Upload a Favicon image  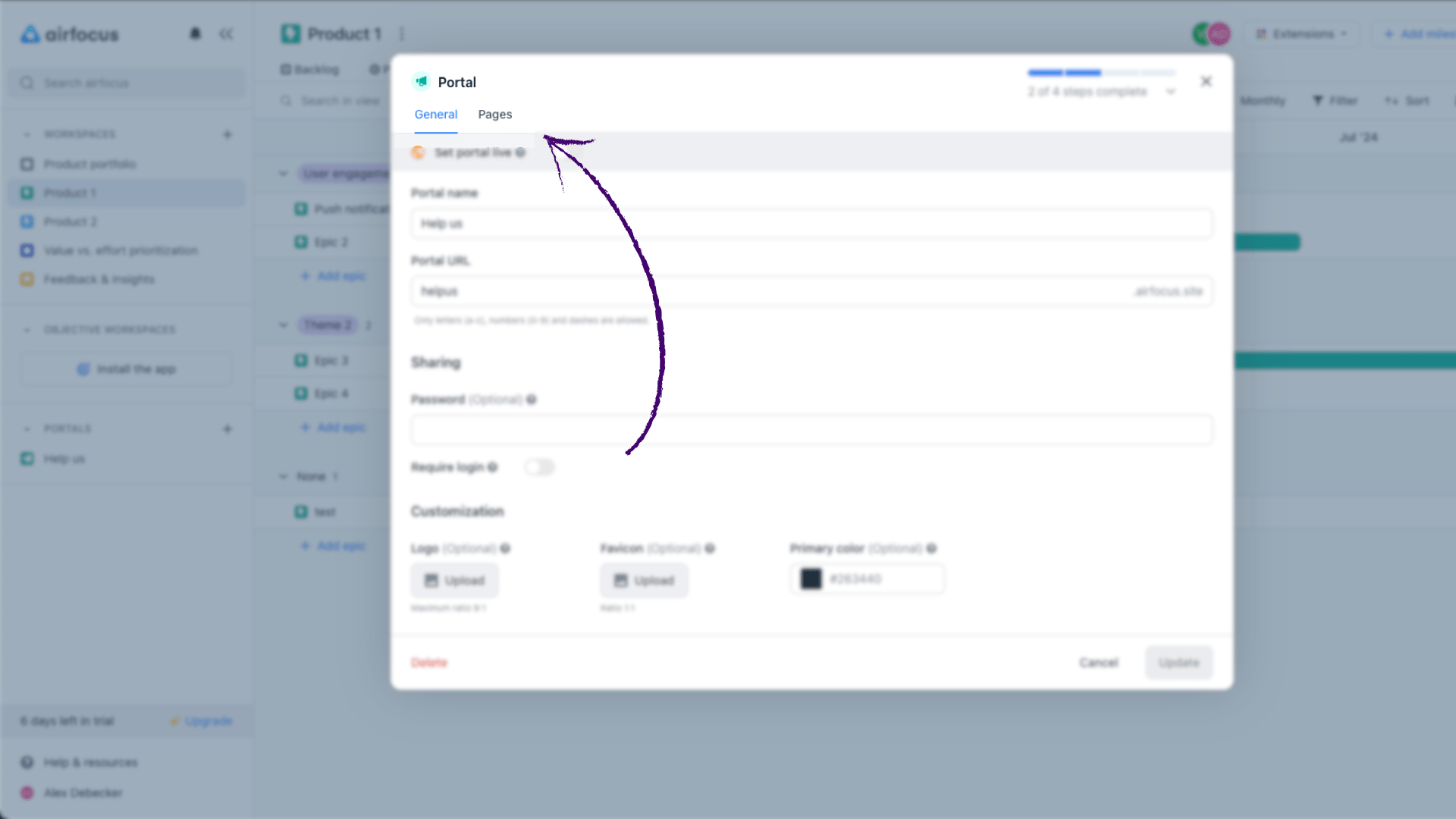(644, 580)
